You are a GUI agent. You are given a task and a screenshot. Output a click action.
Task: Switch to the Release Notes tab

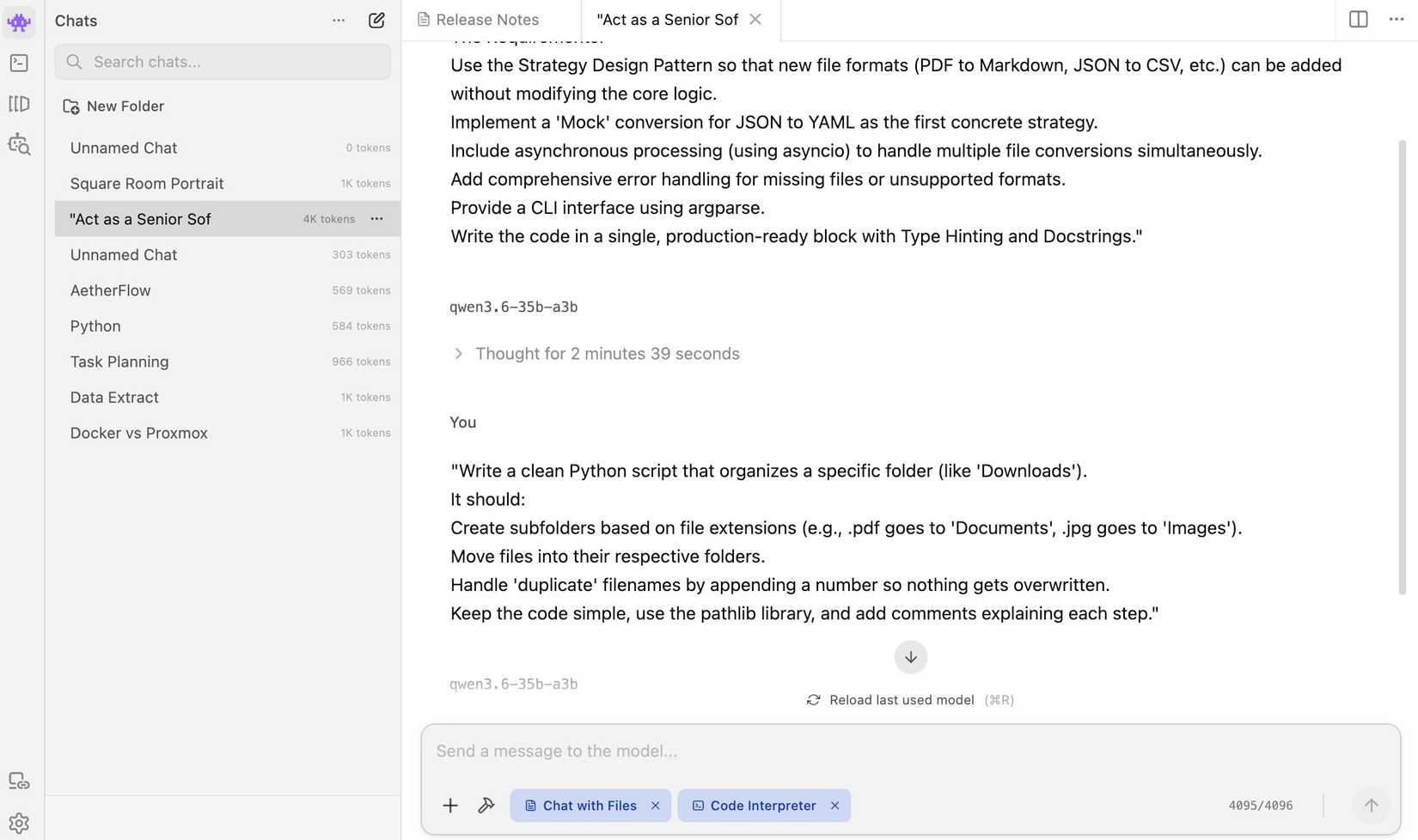click(x=486, y=20)
